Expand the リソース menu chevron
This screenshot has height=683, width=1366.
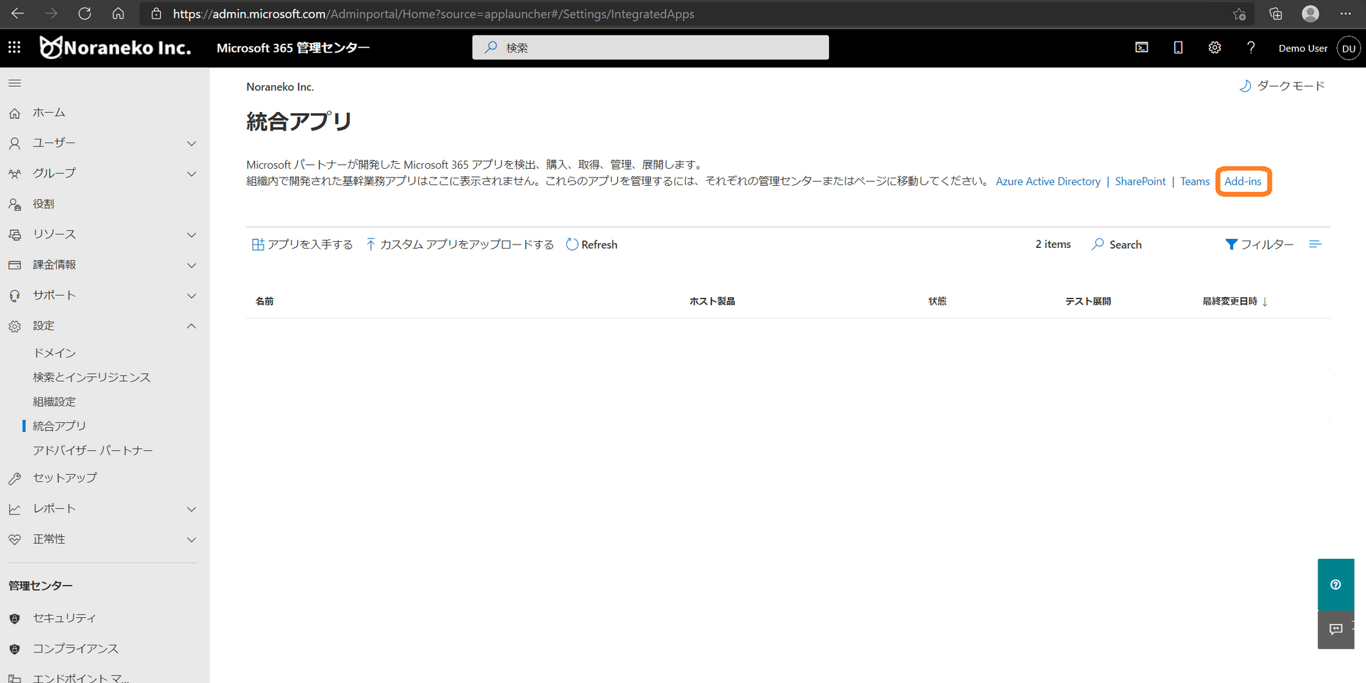(191, 235)
